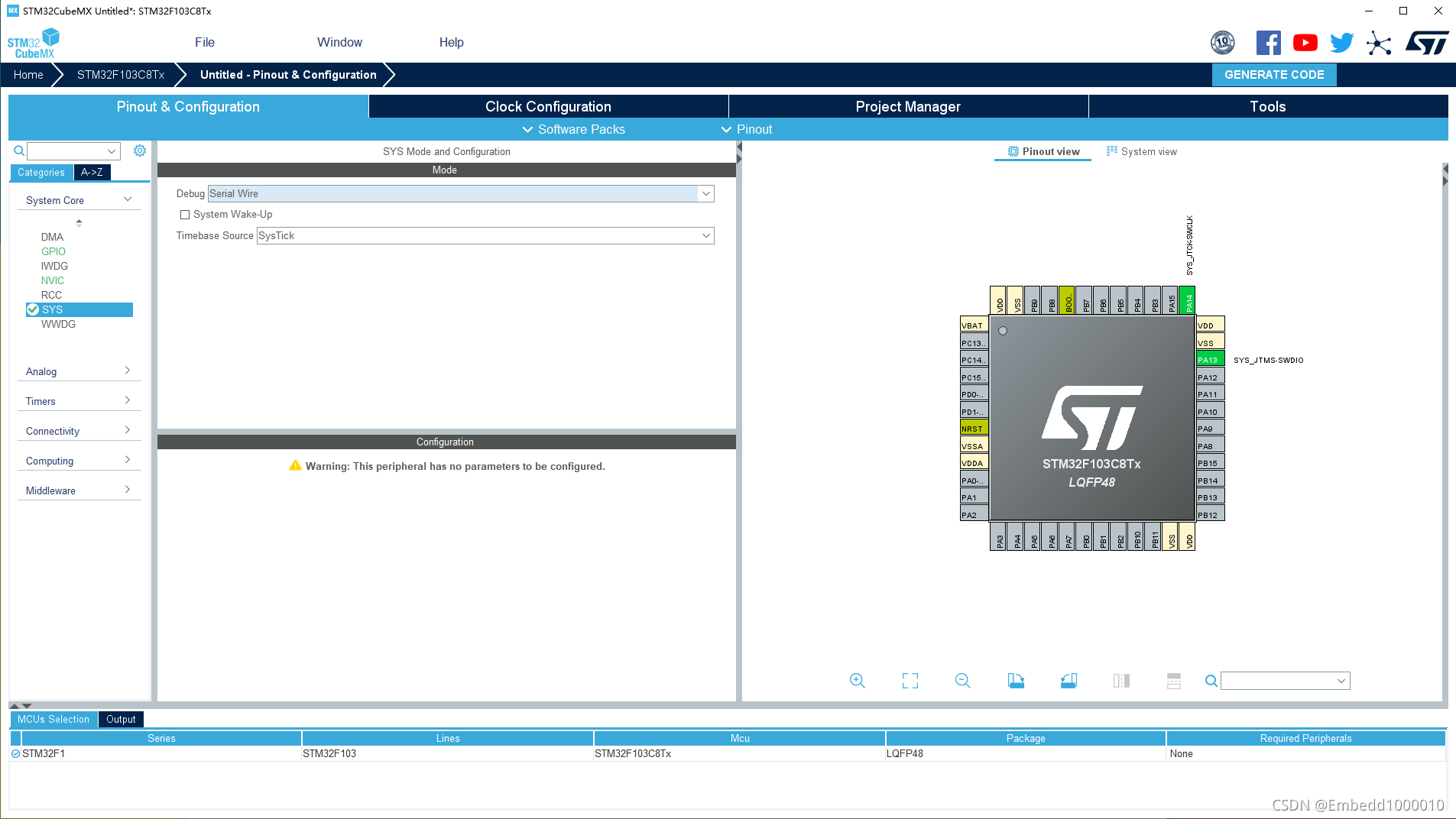The image size is (1456, 819).
Task: Open the Help menu
Action: click(451, 42)
